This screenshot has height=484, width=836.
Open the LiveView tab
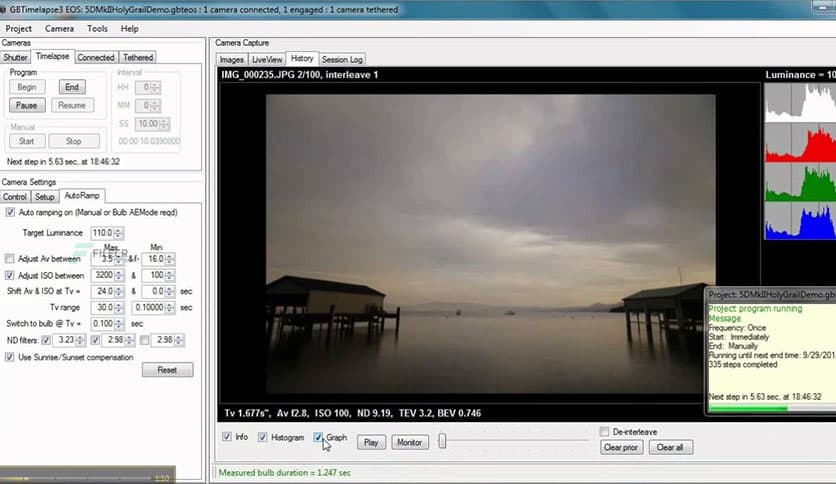click(267, 60)
